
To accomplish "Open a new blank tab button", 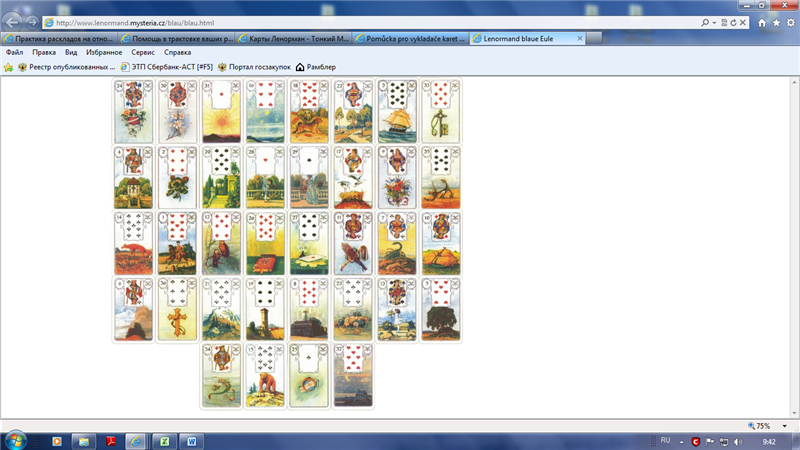I will [x=593, y=38].
